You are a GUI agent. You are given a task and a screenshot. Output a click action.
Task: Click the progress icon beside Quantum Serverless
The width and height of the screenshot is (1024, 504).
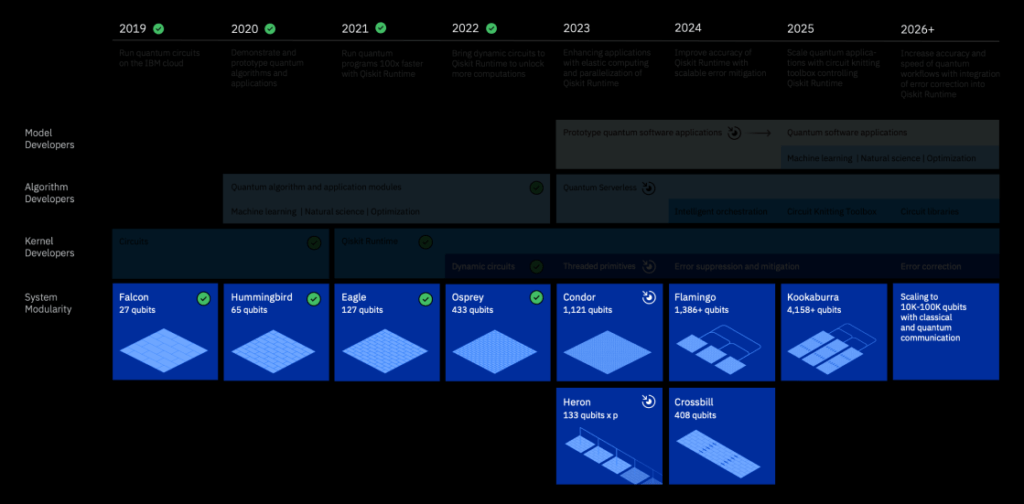(x=648, y=187)
